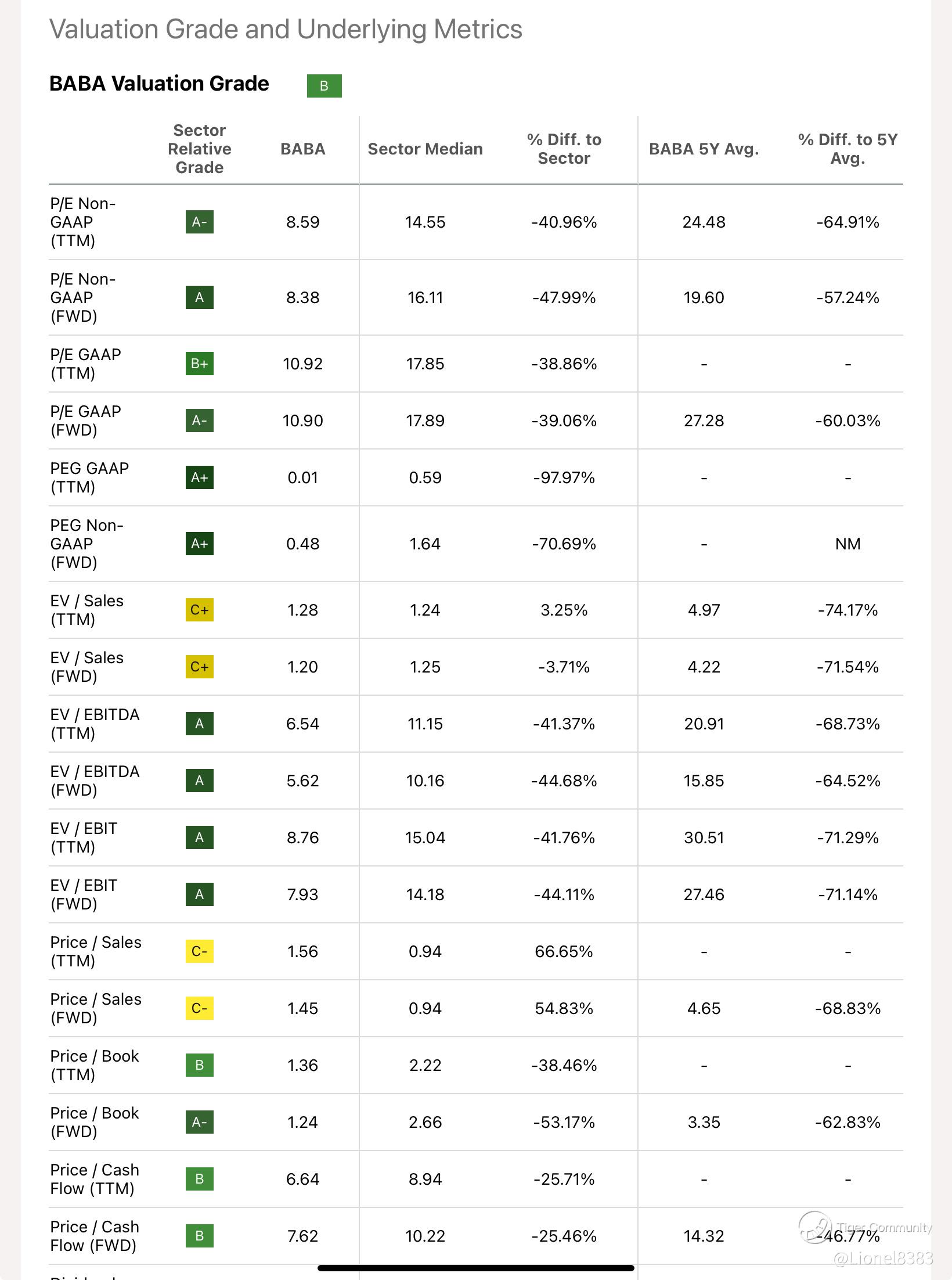Viewport: 952px width, 1280px height.
Task: Click the % Diff. to Sector column header
Action: (x=564, y=149)
